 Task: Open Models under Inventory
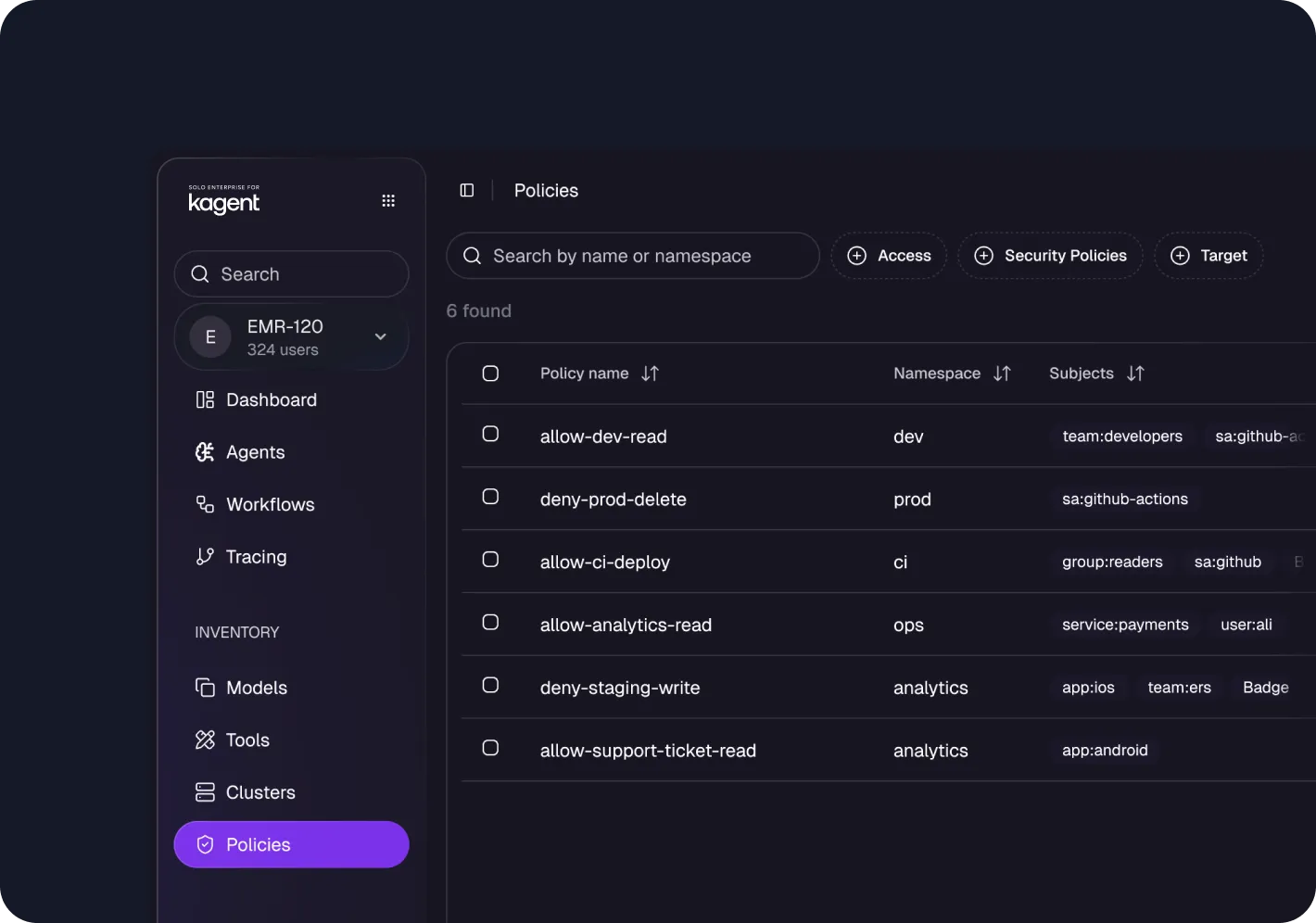(x=291, y=688)
